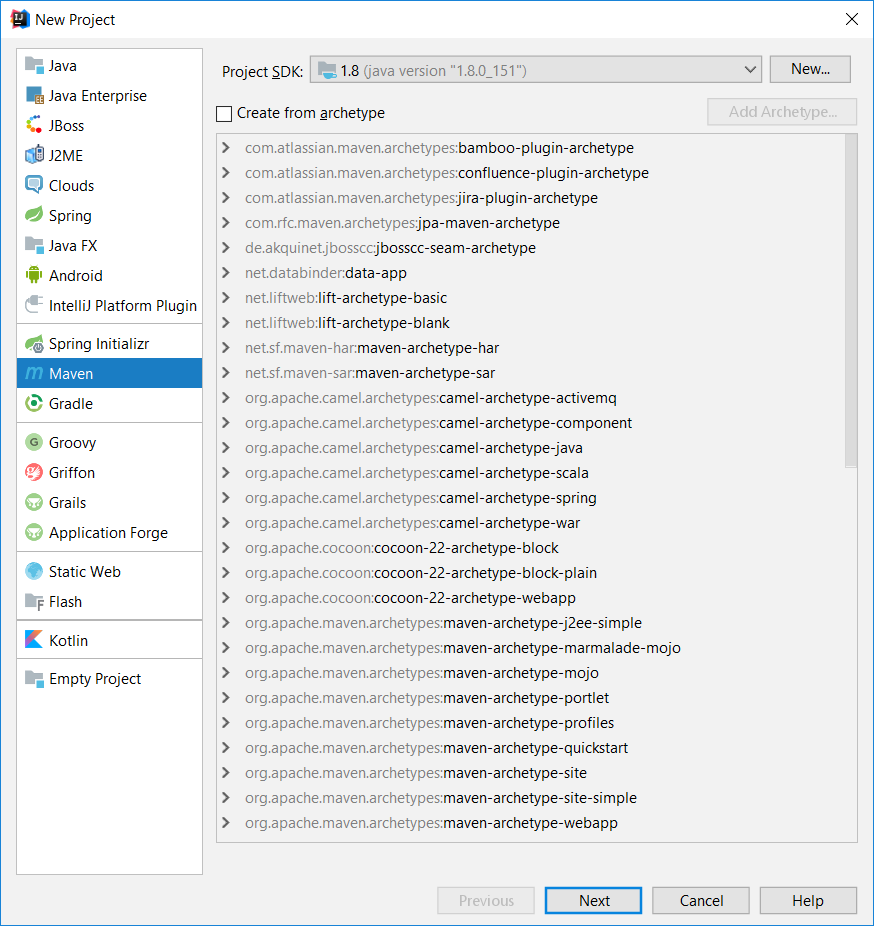The width and height of the screenshot is (874, 926).
Task: Click the Previous button
Action: point(486,900)
